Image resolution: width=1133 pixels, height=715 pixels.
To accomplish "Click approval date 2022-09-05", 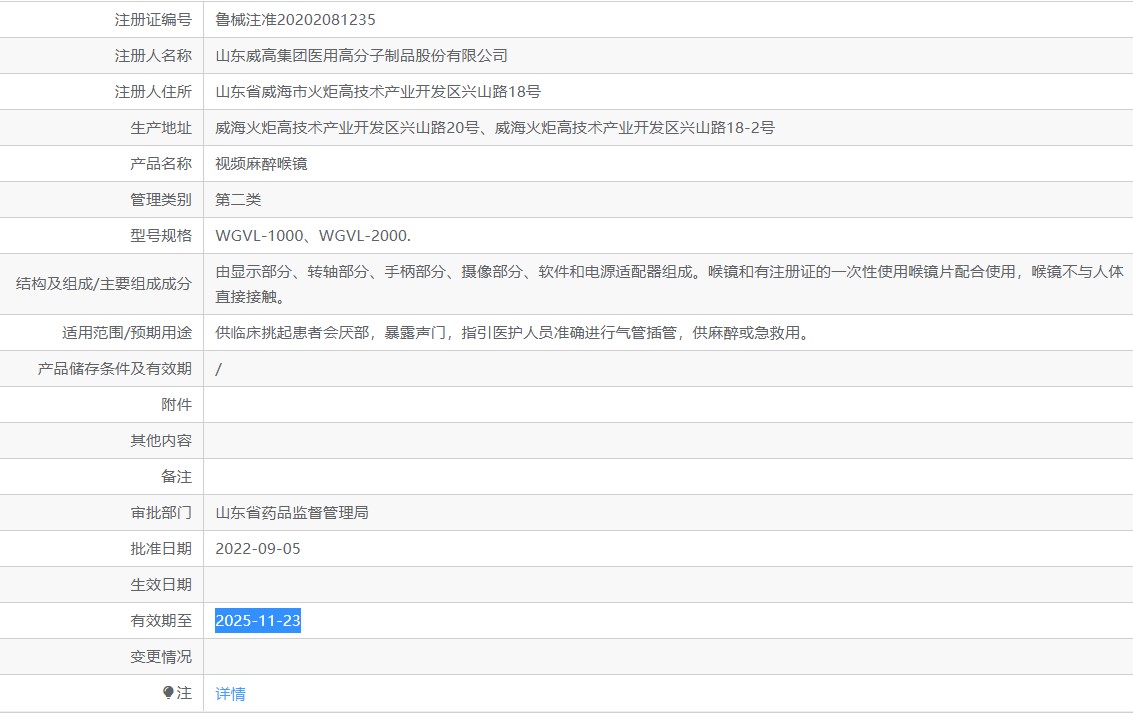I will click(258, 549).
